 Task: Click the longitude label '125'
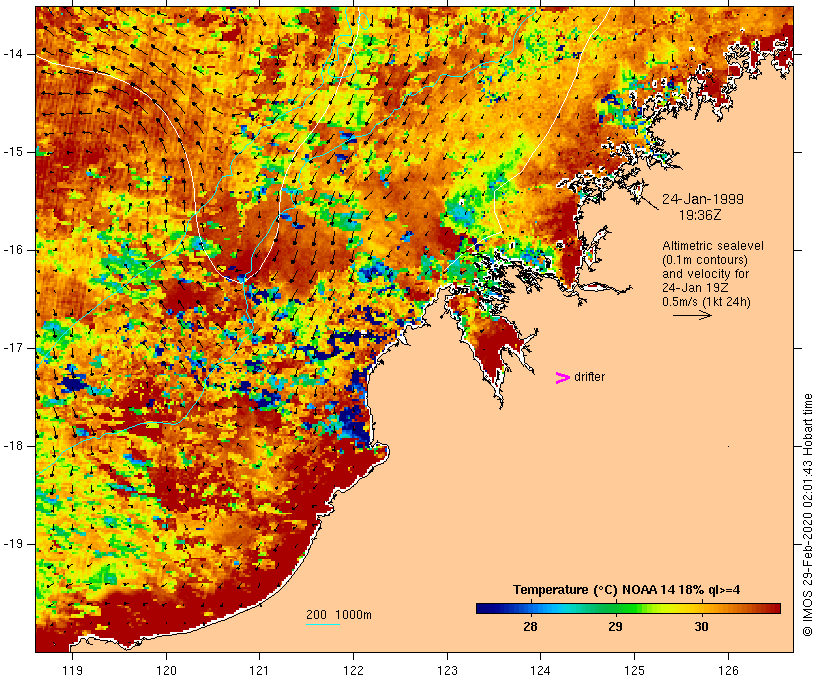coord(635,670)
